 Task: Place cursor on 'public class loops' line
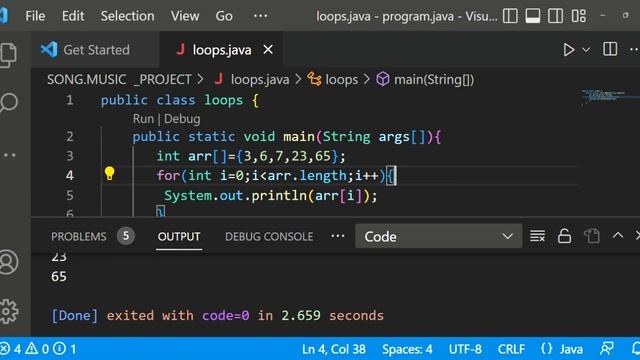coord(180,100)
